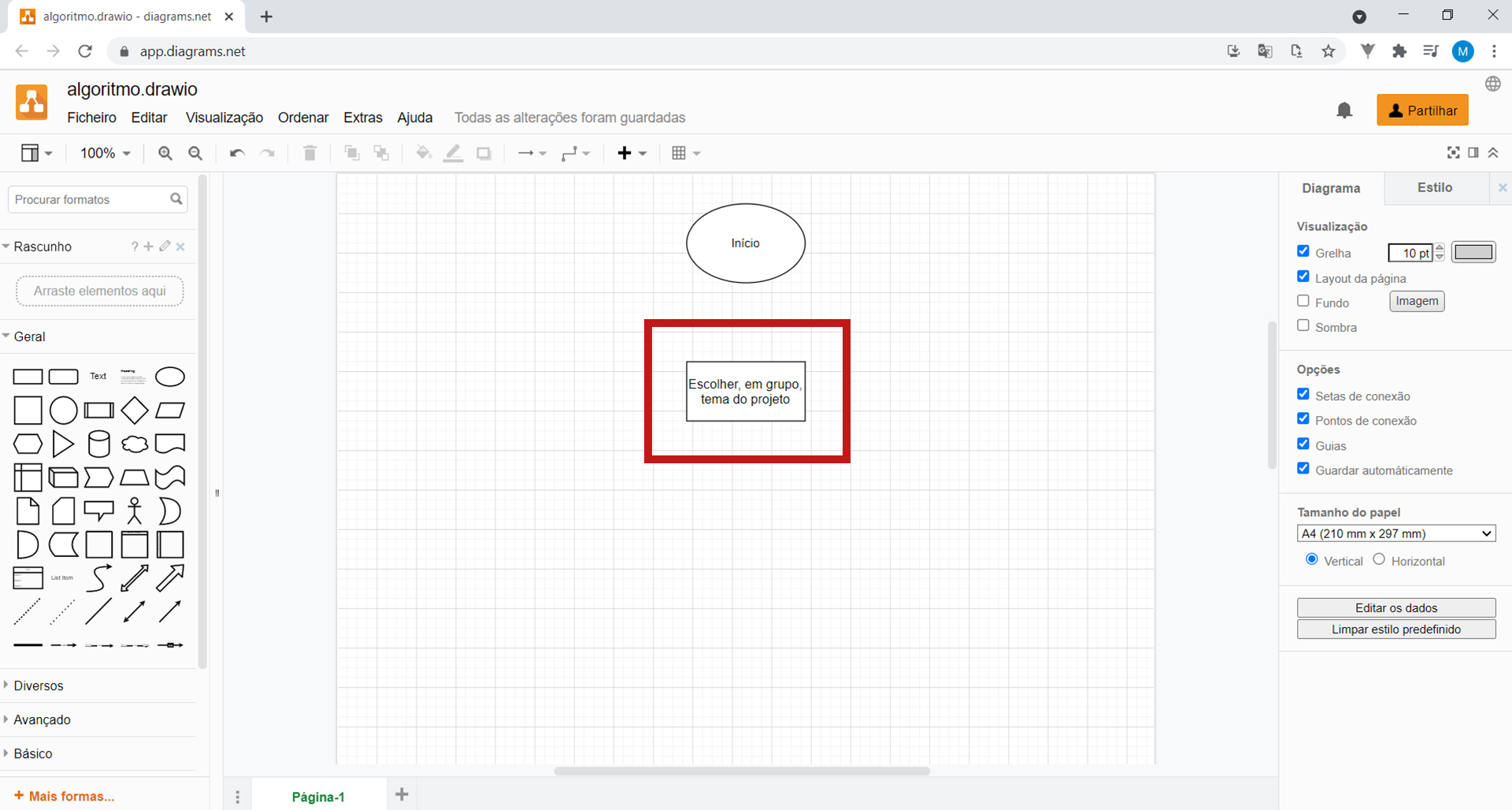Toggle the Setas de conexão checkbox
This screenshot has width=1512, height=810.
click(1303, 394)
